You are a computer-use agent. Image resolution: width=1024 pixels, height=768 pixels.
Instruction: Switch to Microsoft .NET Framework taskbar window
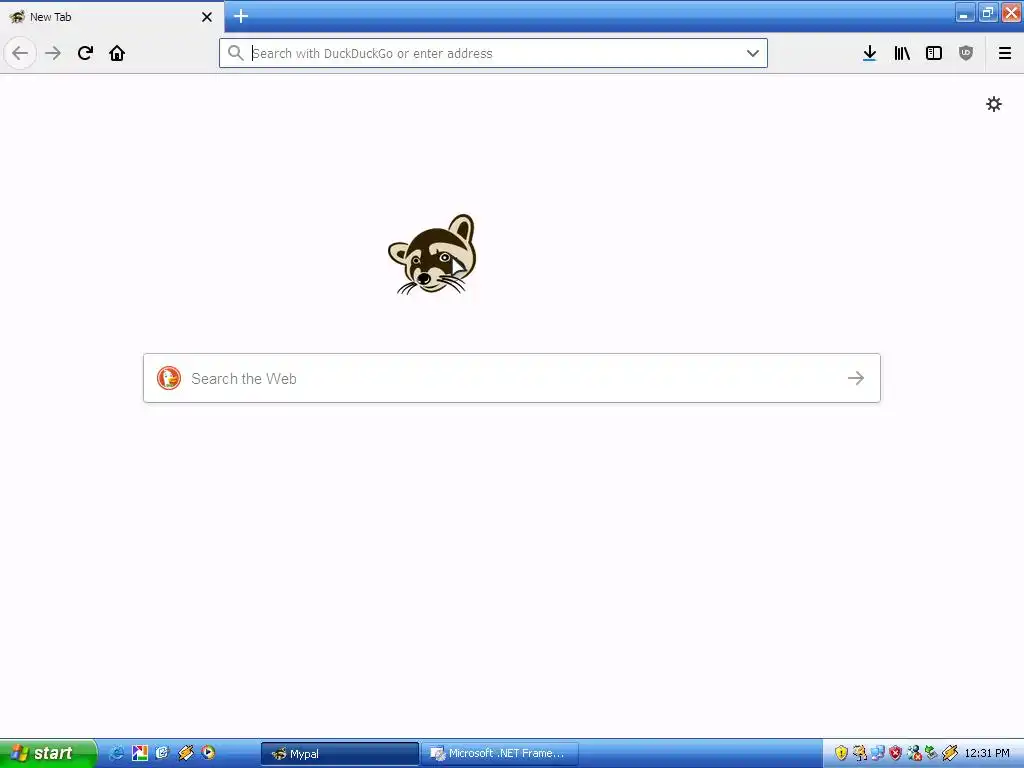pos(500,754)
